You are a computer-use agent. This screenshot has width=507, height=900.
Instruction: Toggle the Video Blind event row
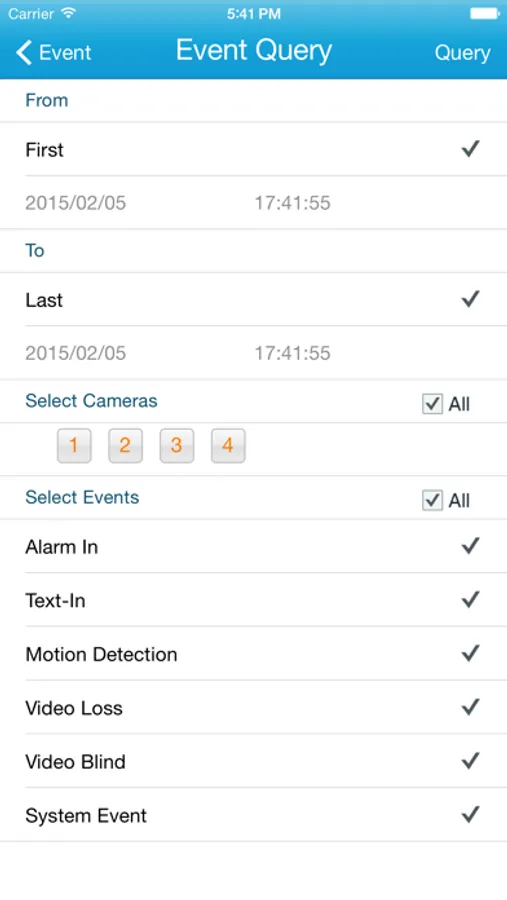253,761
